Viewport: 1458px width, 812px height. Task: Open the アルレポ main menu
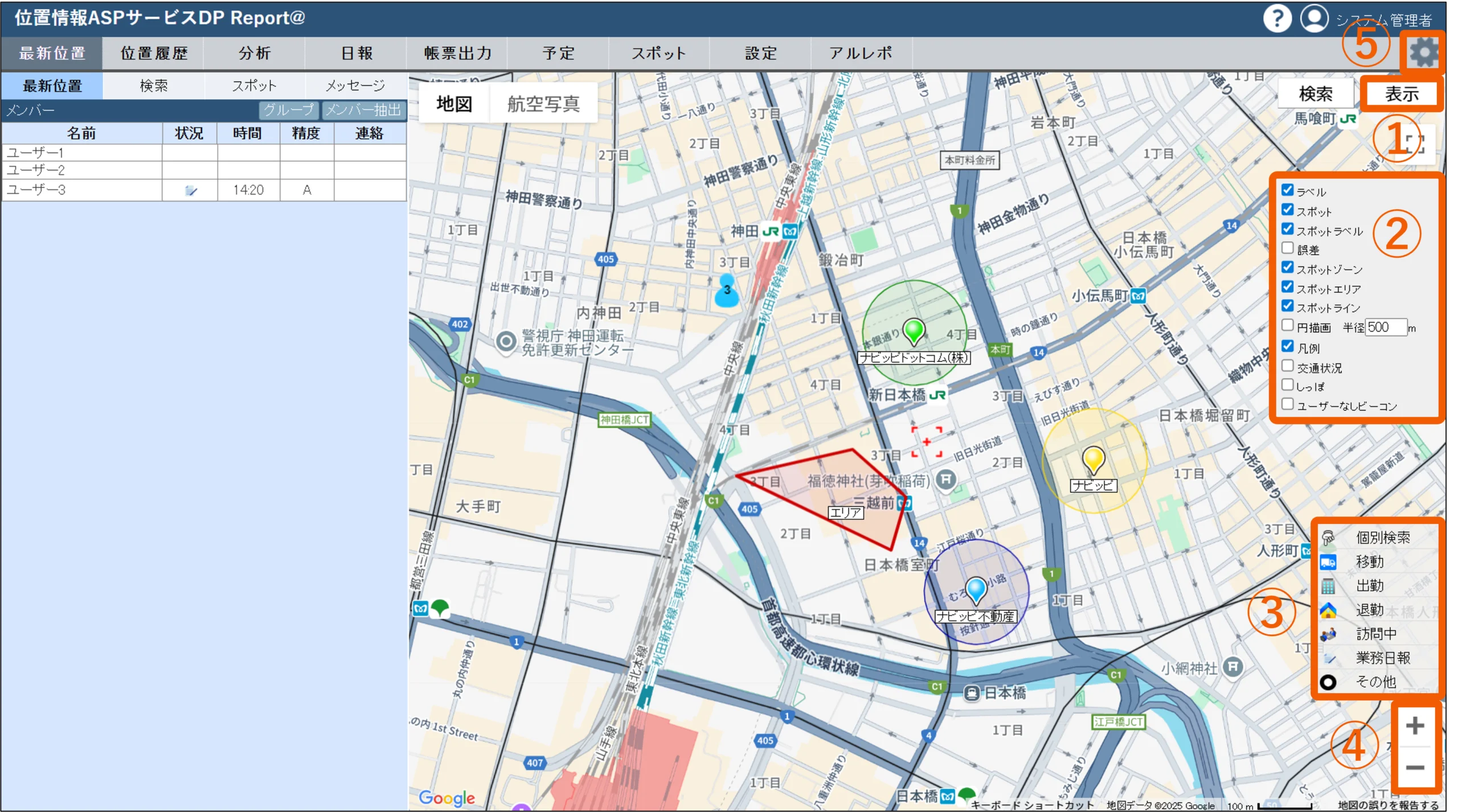[861, 54]
